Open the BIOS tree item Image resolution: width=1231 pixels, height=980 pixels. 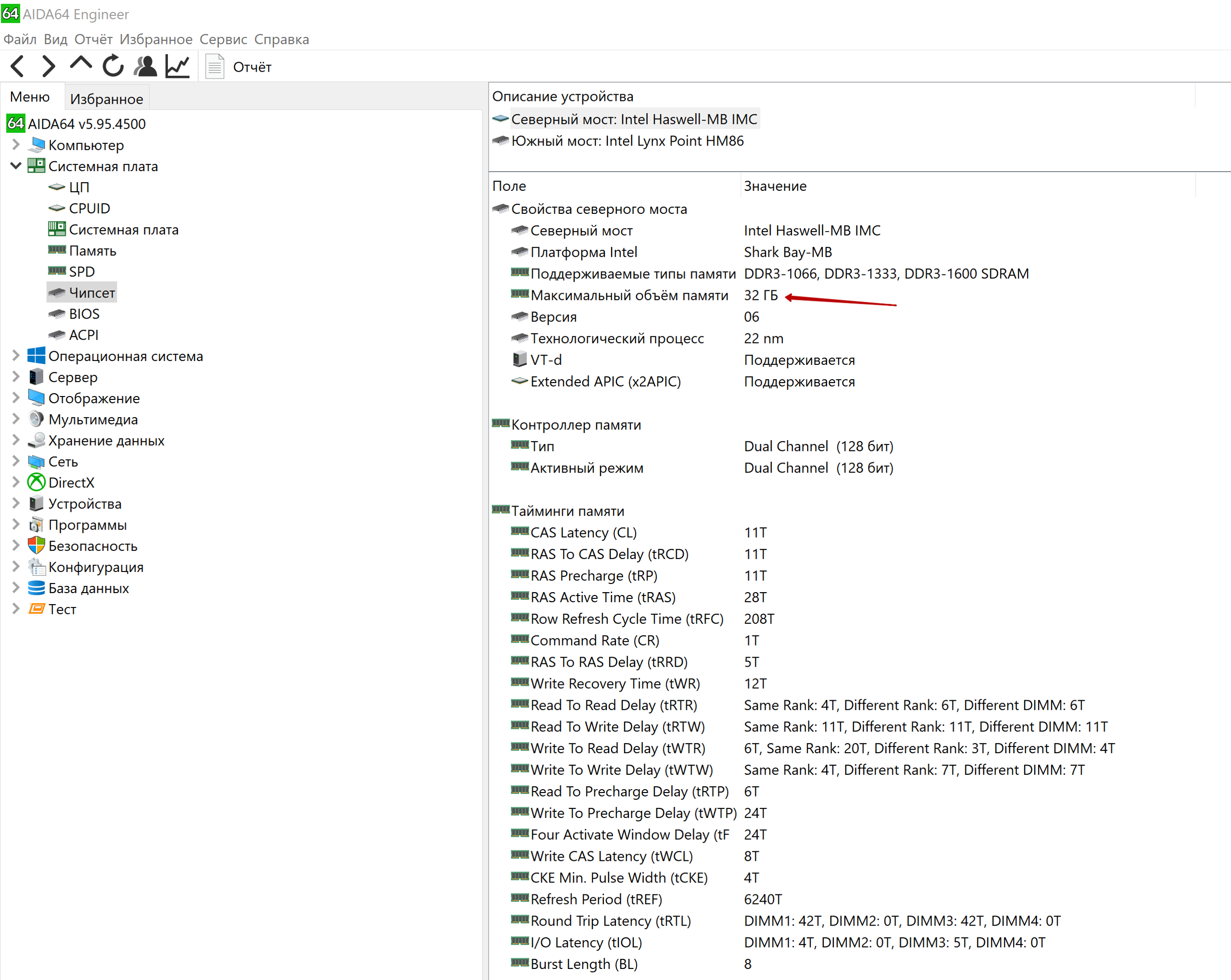[x=84, y=314]
